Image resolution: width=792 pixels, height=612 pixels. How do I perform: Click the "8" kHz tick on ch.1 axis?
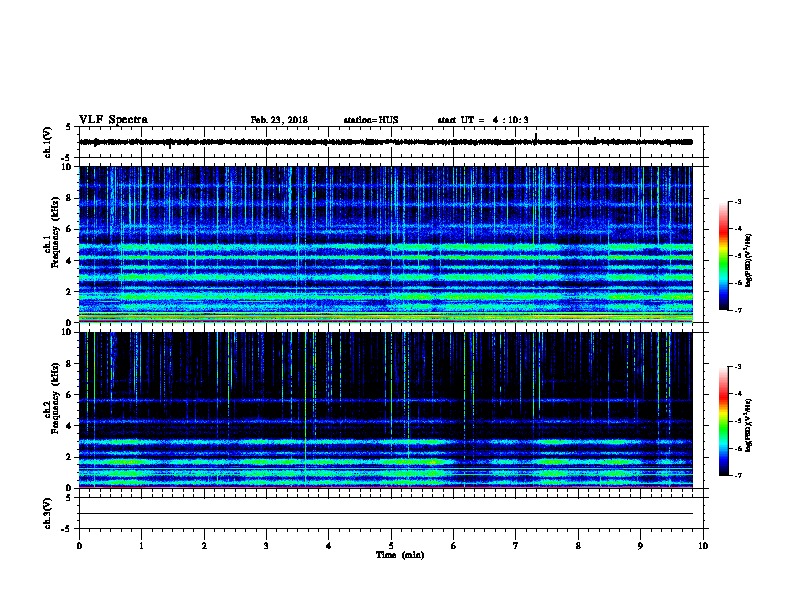coord(69,198)
